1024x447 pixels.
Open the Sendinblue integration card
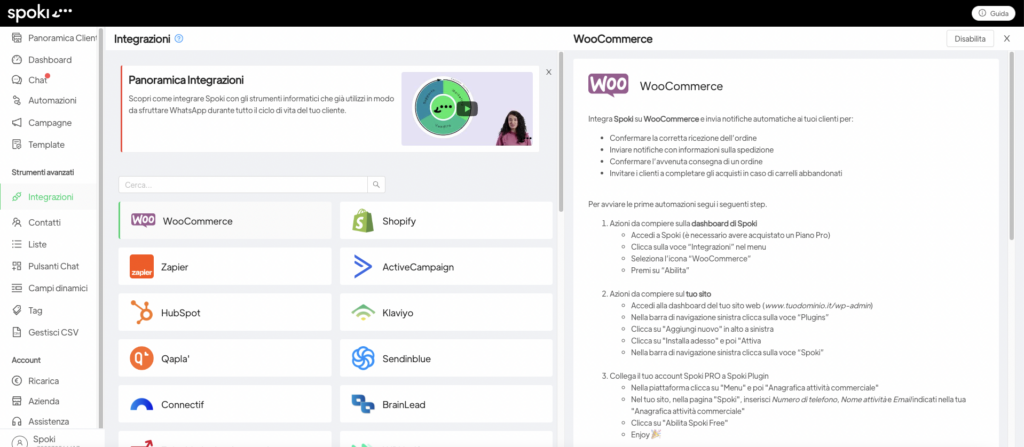coord(446,358)
